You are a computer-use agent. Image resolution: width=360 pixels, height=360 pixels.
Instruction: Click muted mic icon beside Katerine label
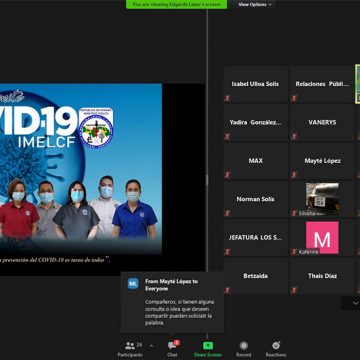point(294,252)
